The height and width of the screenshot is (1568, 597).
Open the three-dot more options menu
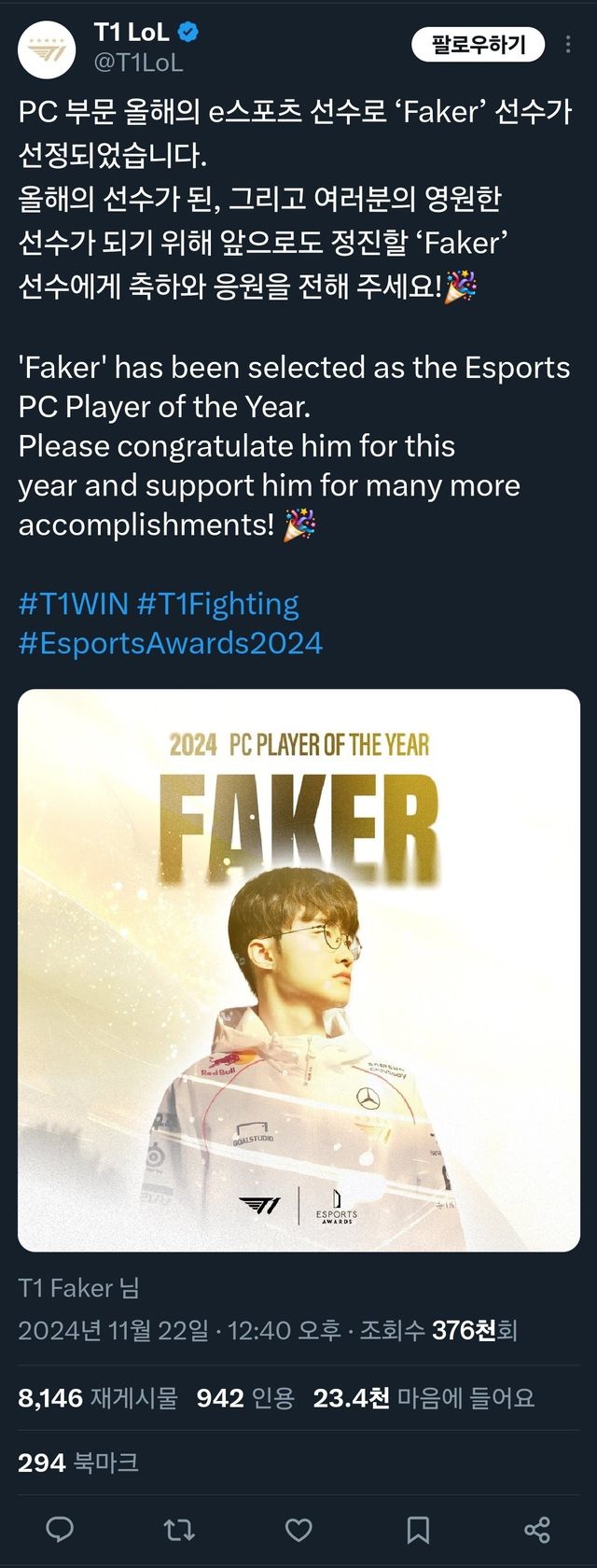pos(568,45)
